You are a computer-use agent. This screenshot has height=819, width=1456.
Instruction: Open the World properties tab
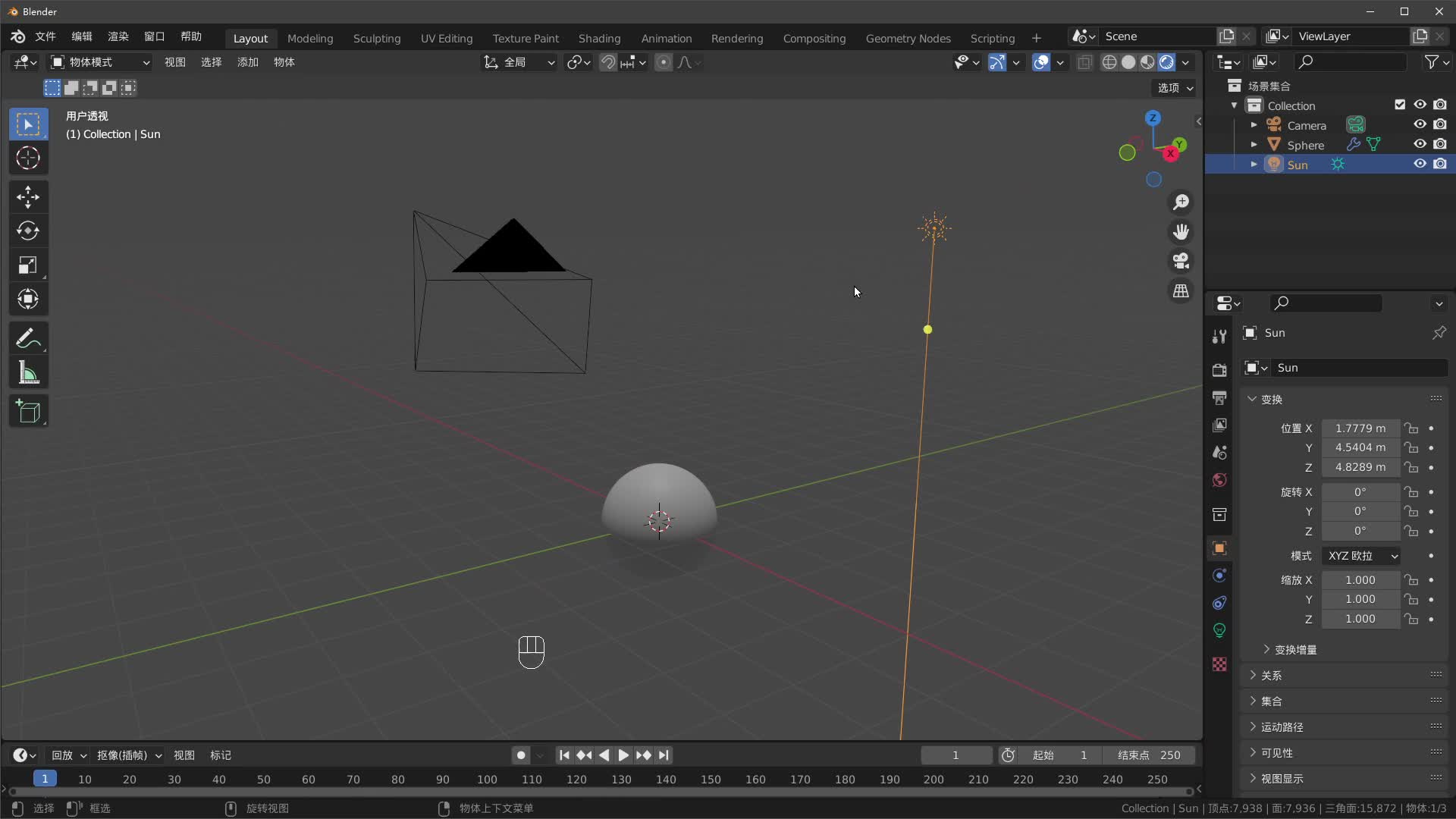point(1219,479)
